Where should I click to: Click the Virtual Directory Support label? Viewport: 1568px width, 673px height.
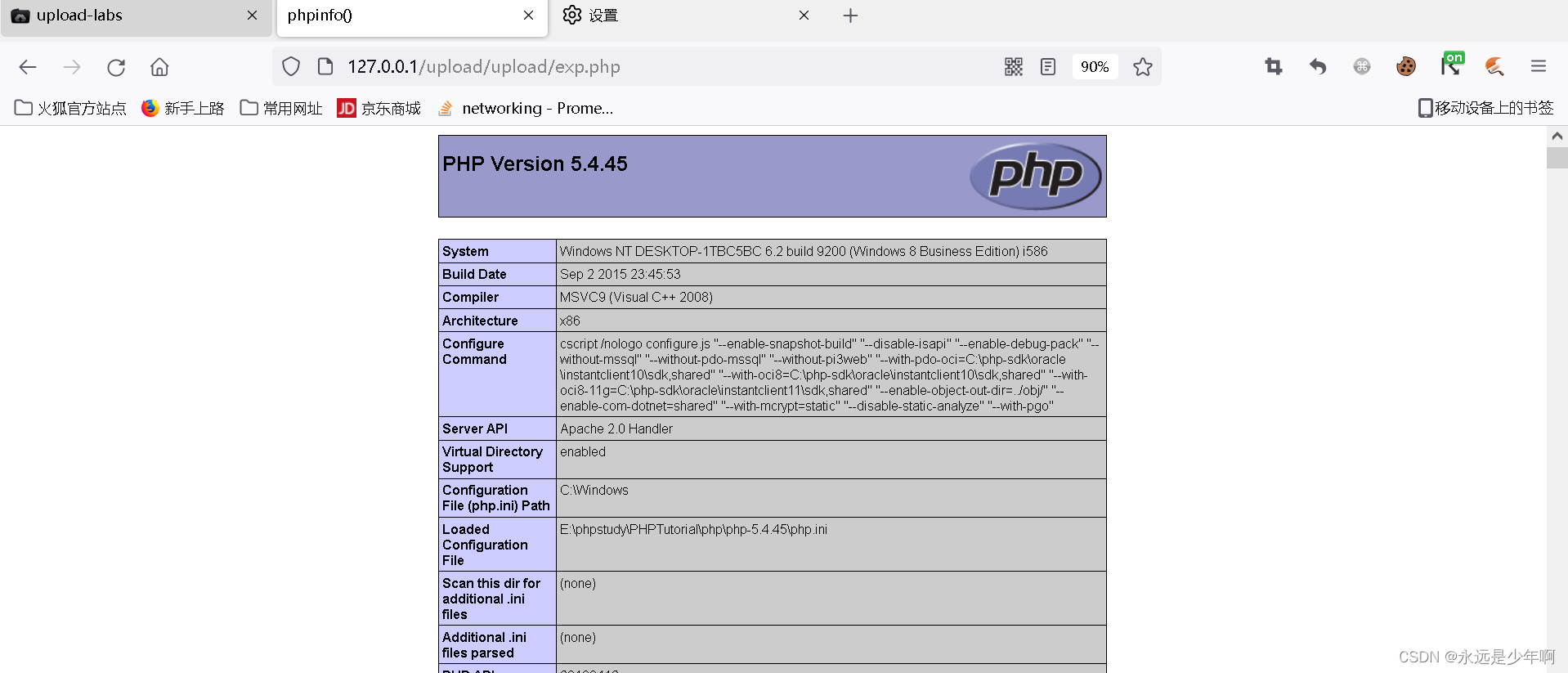tap(492, 460)
